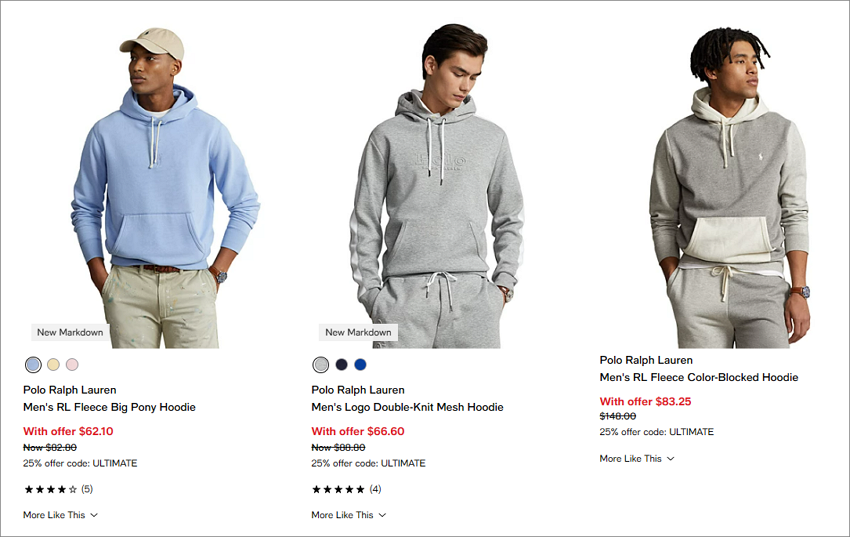Expand More Like This under Big Pony Hoodie
This screenshot has height=537, width=850.
[x=60, y=515]
